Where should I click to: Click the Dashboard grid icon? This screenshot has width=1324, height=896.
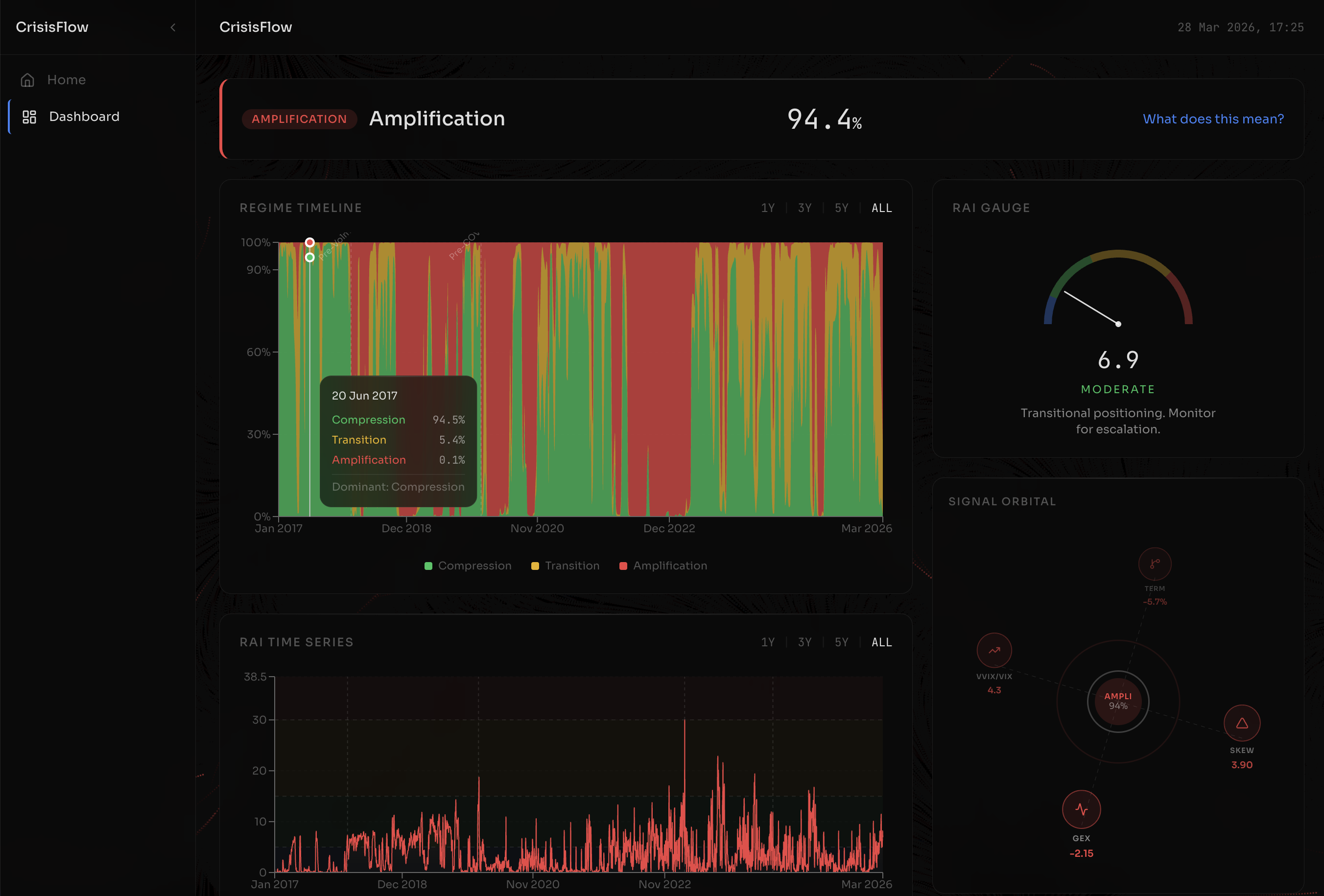(29, 117)
